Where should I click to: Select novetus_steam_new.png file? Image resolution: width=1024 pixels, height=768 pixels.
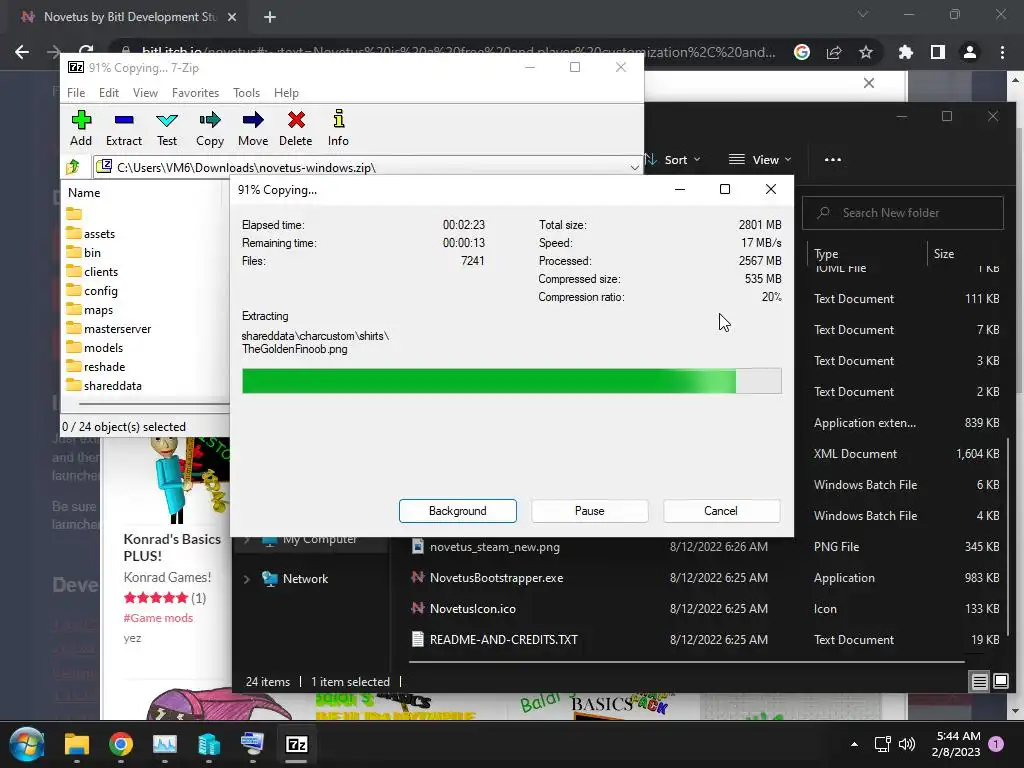[485, 547]
